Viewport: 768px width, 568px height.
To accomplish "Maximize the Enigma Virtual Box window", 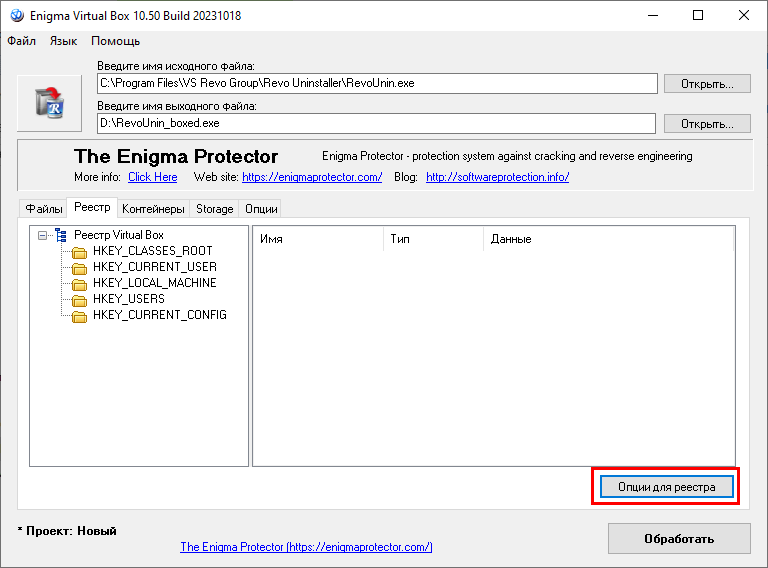I will [698, 16].
